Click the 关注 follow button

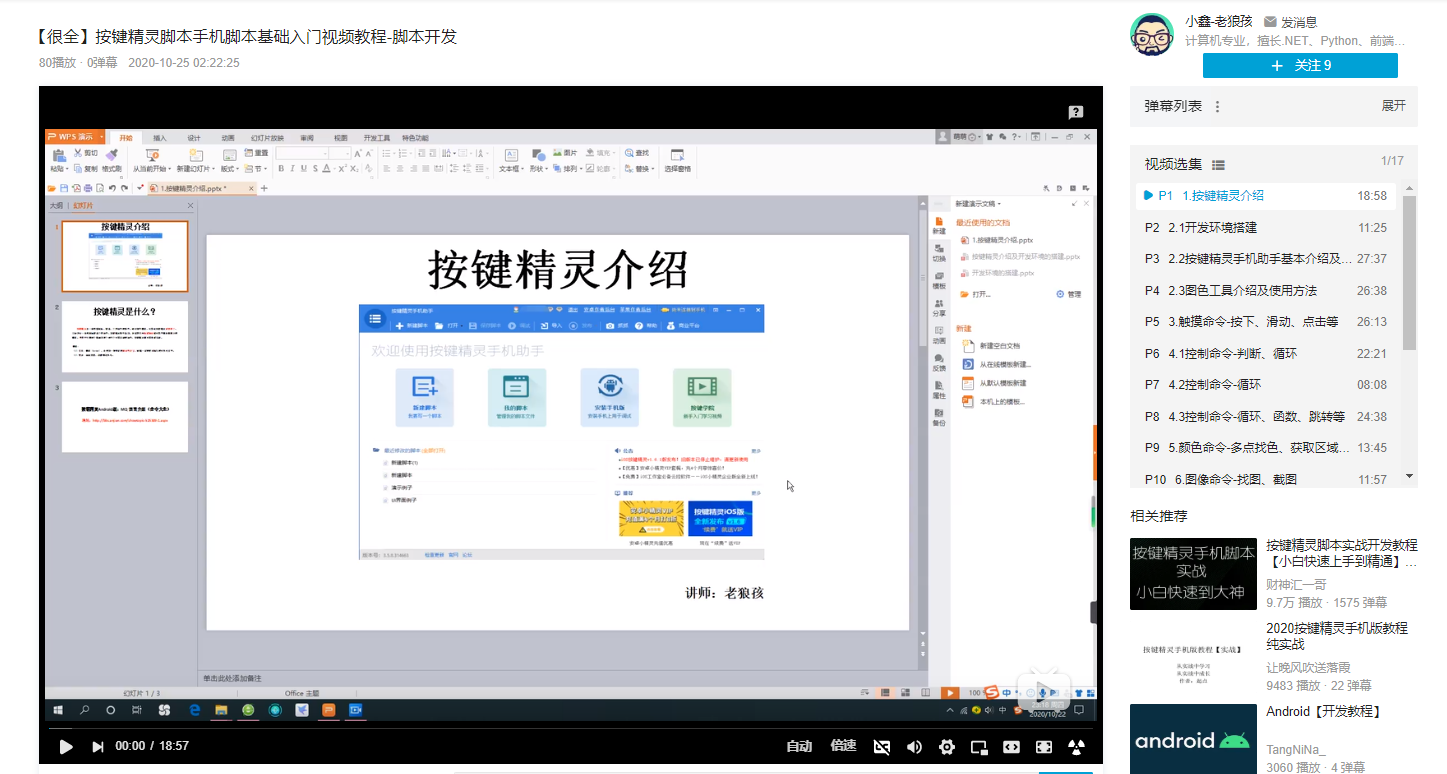1299,65
